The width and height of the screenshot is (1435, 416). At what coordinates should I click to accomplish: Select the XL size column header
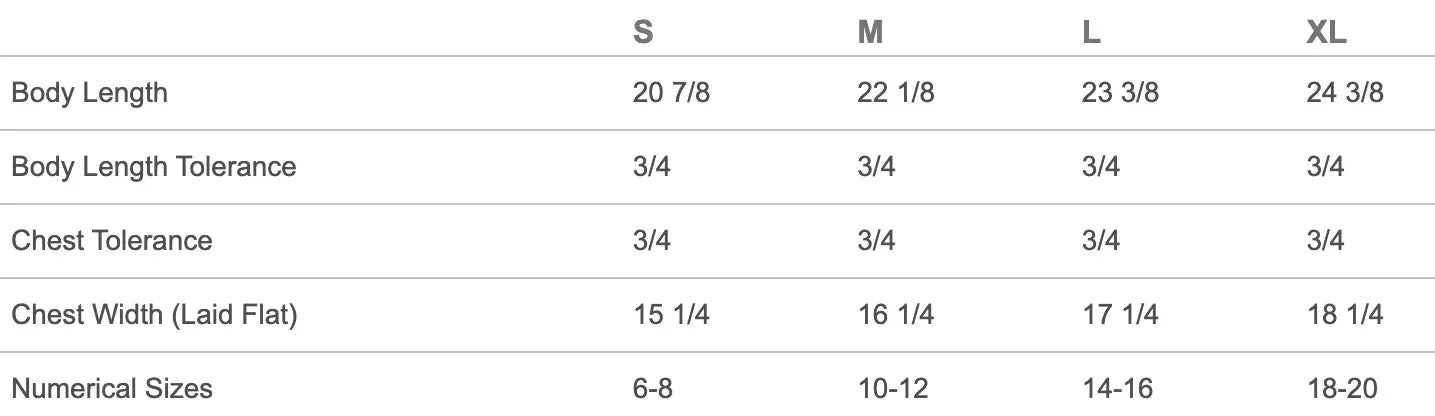pyautogui.click(x=1326, y=33)
